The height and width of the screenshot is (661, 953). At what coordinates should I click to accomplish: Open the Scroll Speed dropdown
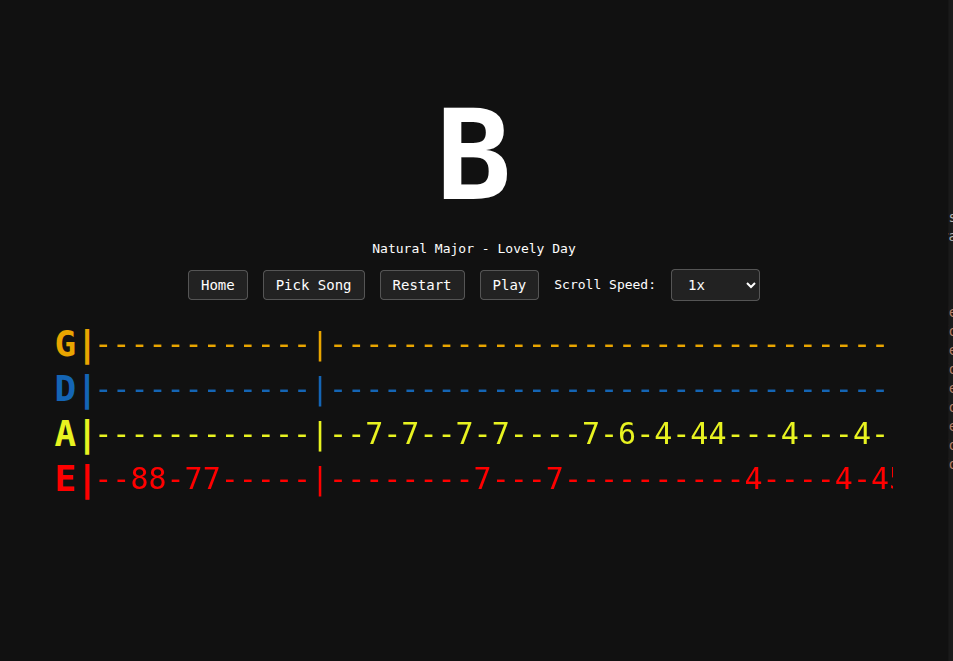coord(715,285)
